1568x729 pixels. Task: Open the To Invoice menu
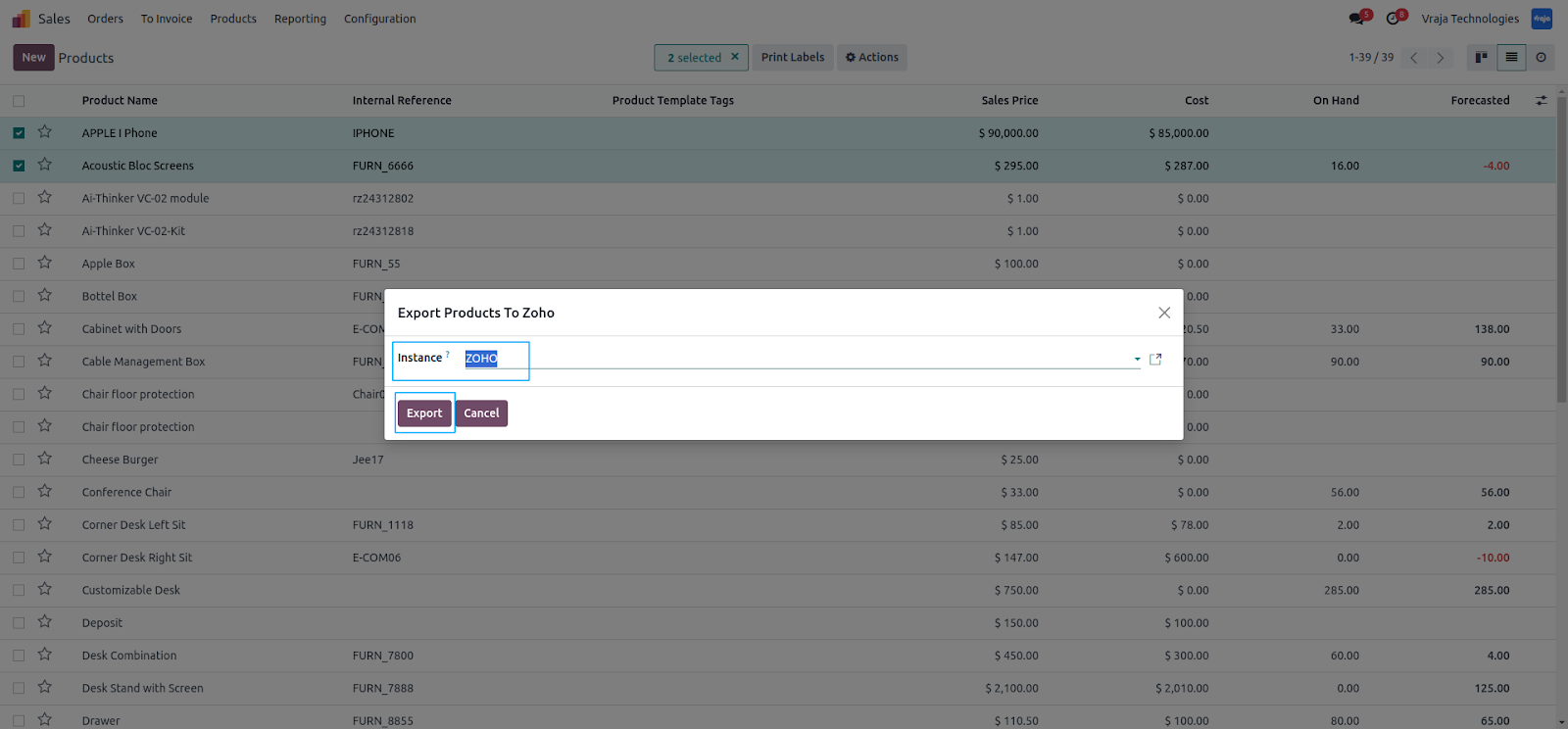tap(167, 19)
